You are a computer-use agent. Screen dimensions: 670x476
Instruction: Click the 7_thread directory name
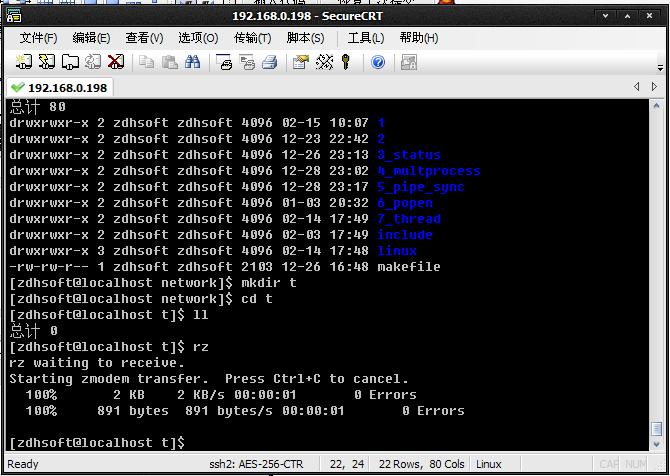pyautogui.click(x=408, y=219)
